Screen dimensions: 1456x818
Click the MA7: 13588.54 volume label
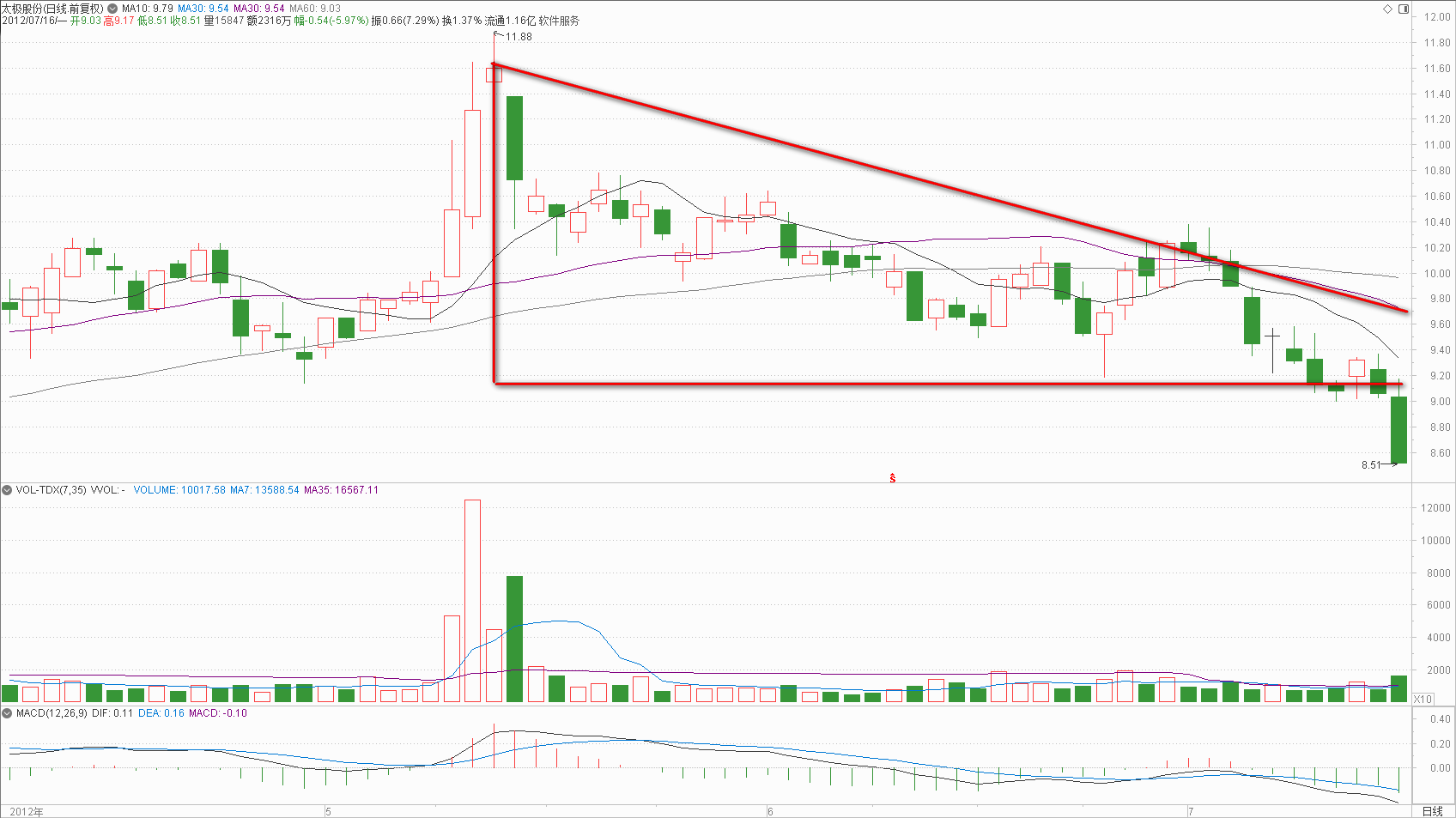[x=264, y=490]
